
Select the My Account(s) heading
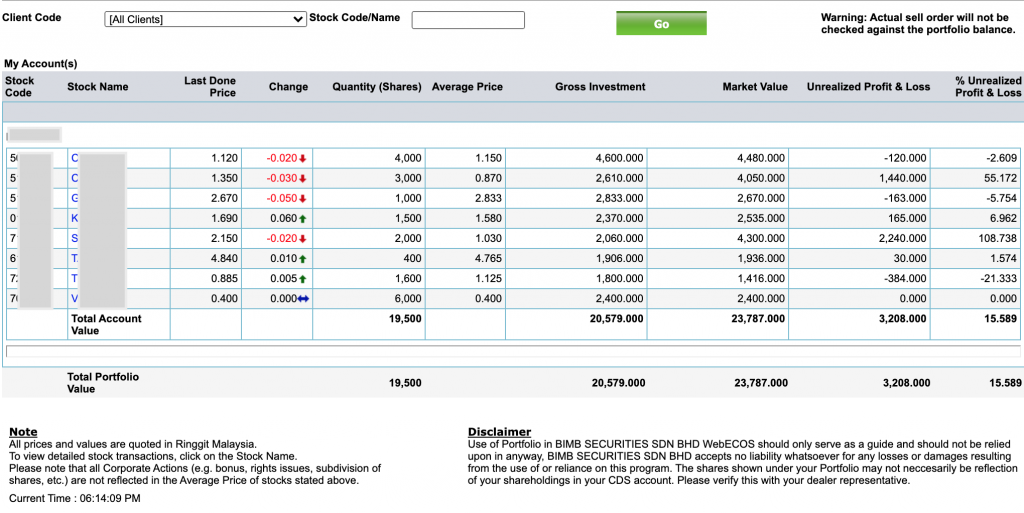click(x=40, y=64)
